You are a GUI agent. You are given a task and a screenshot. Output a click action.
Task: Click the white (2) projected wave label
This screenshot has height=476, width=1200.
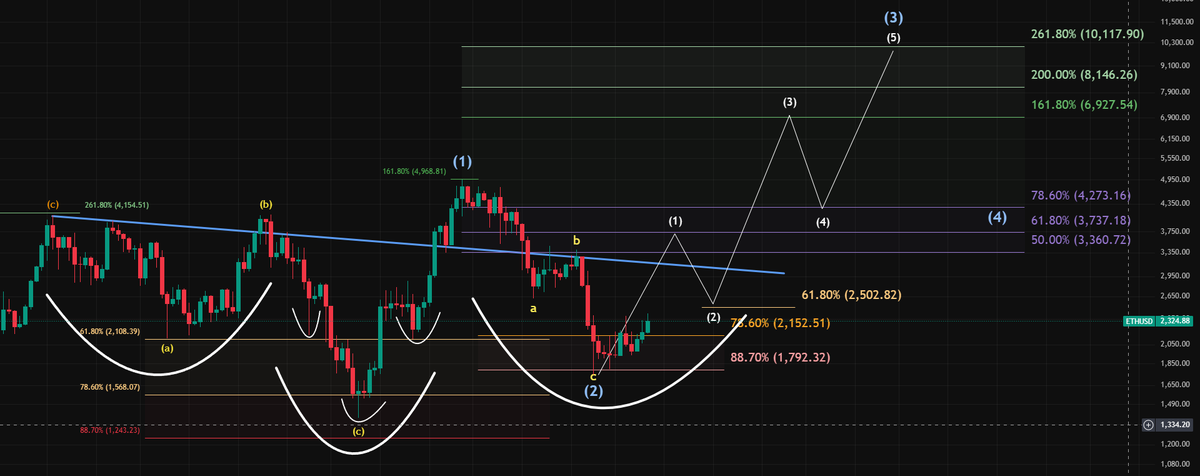[x=712, y=317]
